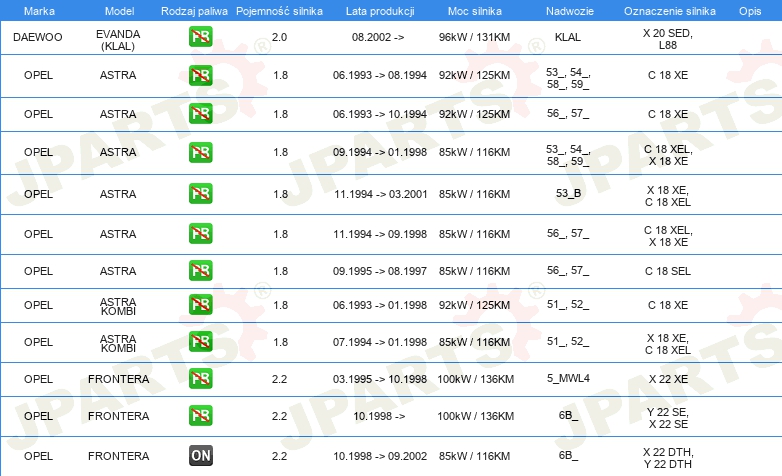Select the 11.1994 -> 09.1998 date cell
This screenshot has width=782, height=476.
(380, 234)
